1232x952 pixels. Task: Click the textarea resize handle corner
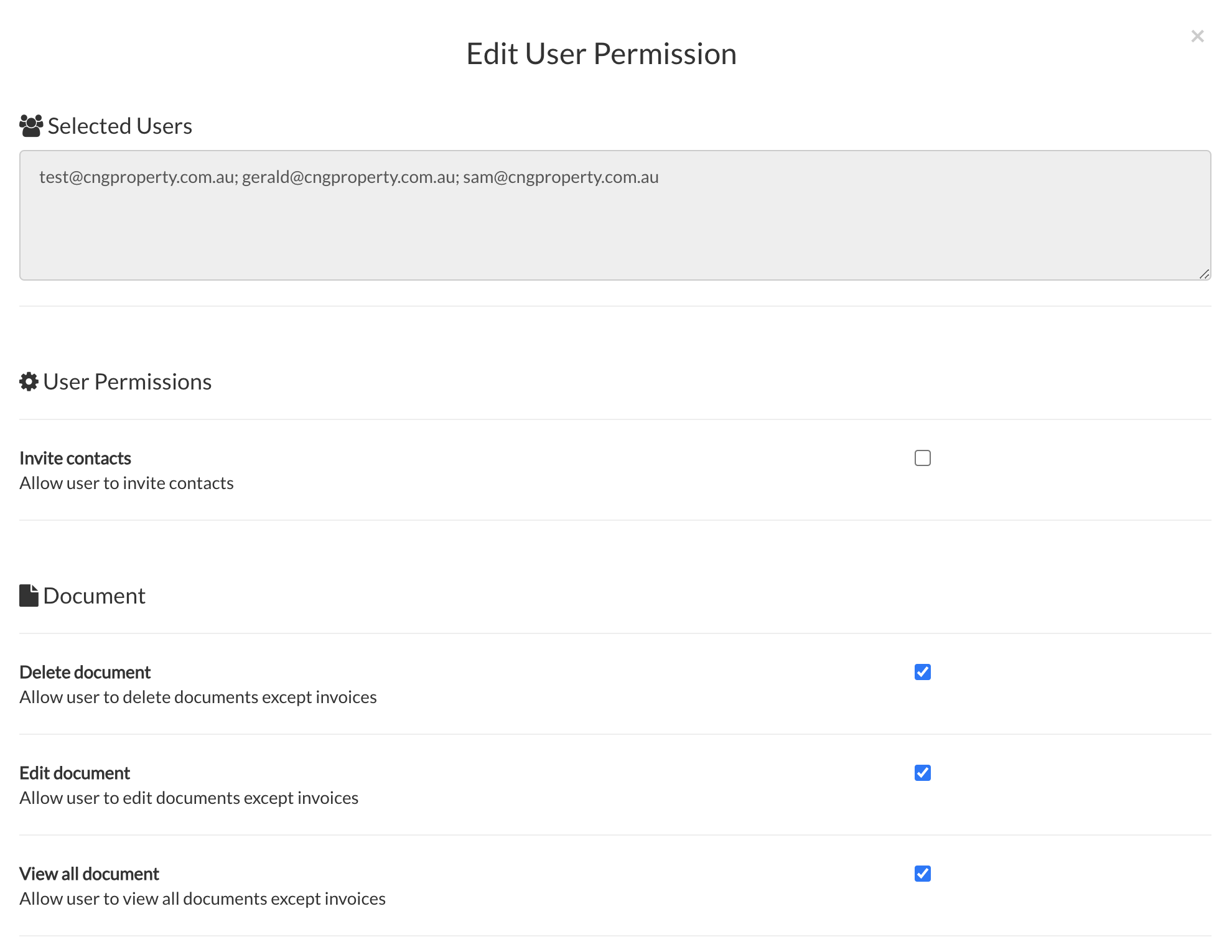1204,274
